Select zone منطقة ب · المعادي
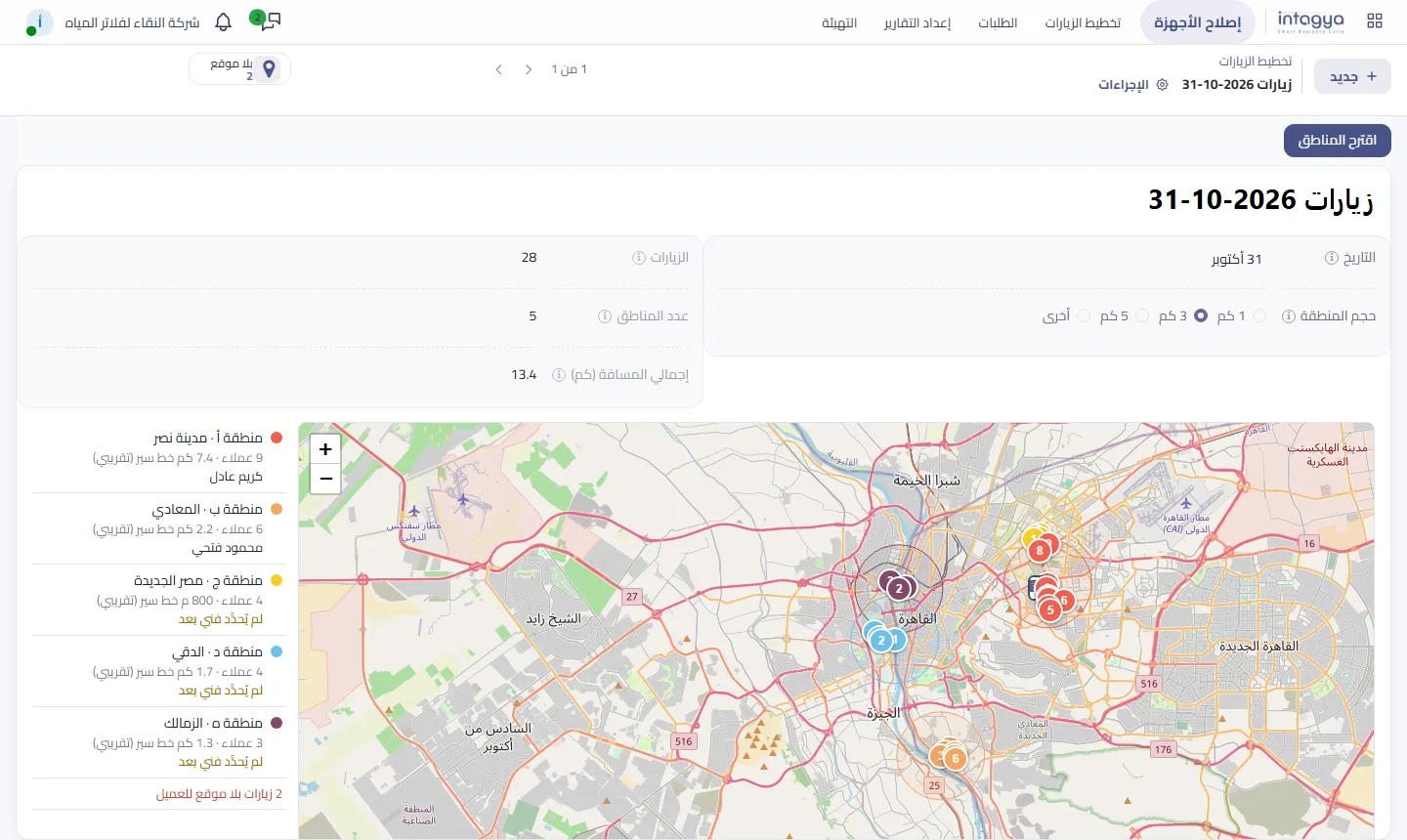Viewport: 1407px width, 840px height. pos(159,528)
